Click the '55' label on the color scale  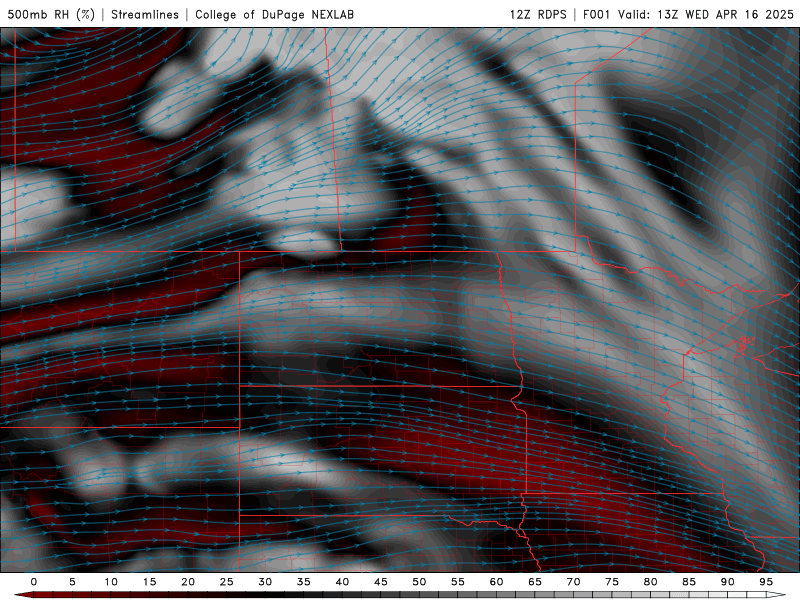tap(458, 582)
